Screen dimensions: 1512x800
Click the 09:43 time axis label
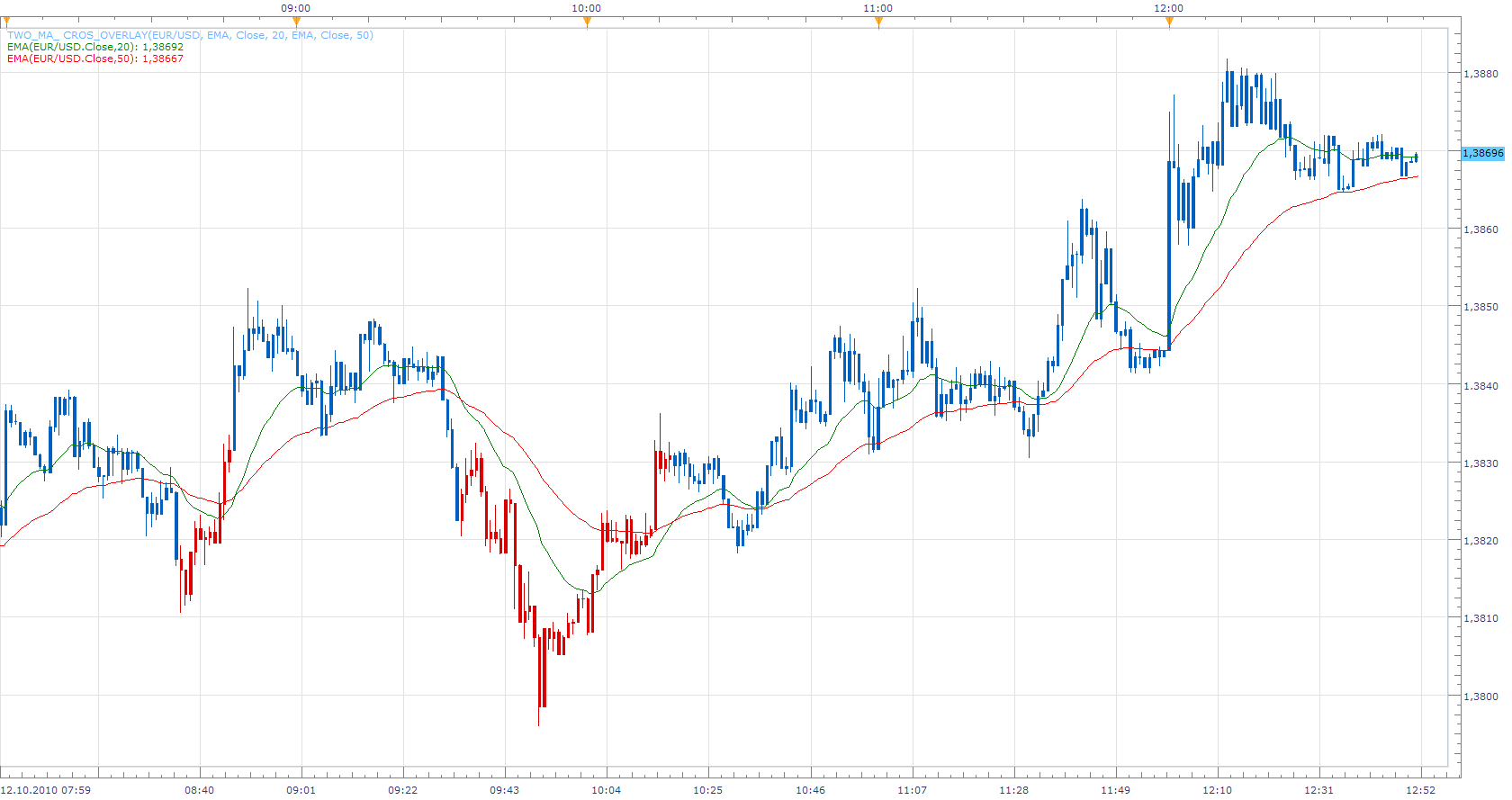pos(505,790)
